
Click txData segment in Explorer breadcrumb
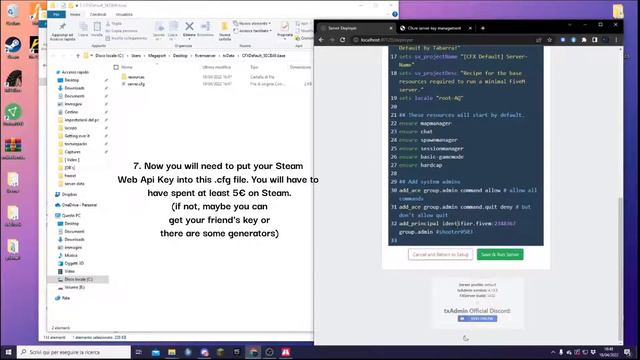(228, 56)
